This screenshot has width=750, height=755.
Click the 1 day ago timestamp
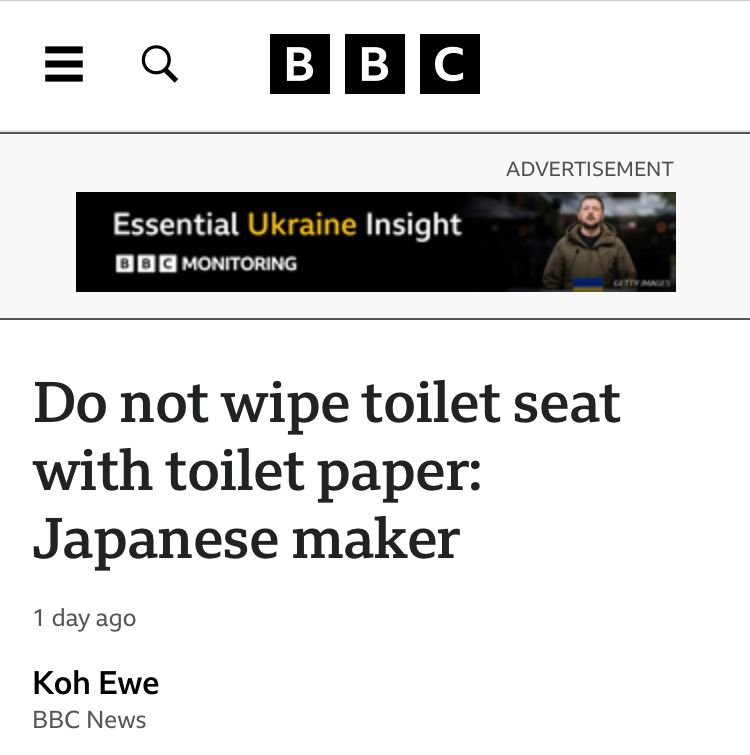[85, 618]
